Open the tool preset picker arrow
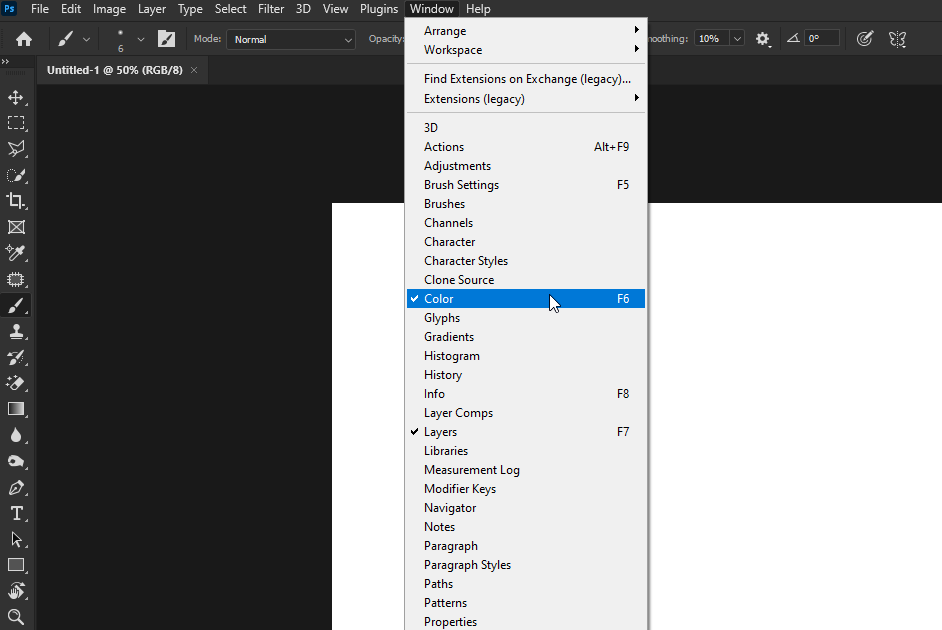Image resolution: width=942 pixels, height=630 pixels. pyautogui.click(x=87, y=40)
